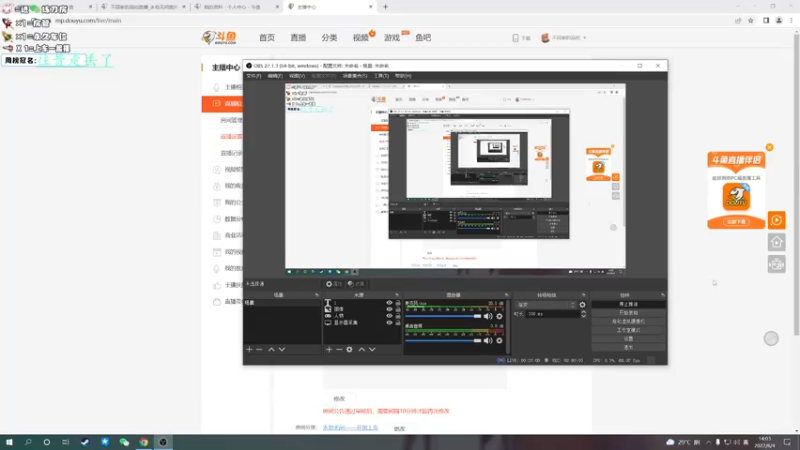Open transition properties gear icon

[x=582, y=305]
